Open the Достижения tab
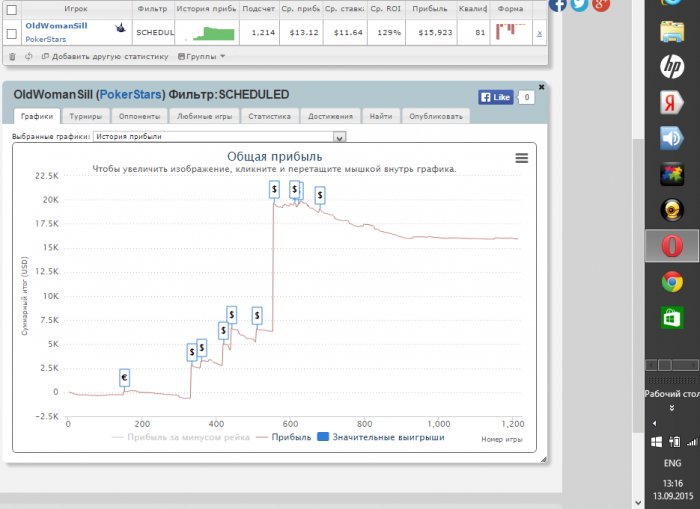 coord(330,116)
